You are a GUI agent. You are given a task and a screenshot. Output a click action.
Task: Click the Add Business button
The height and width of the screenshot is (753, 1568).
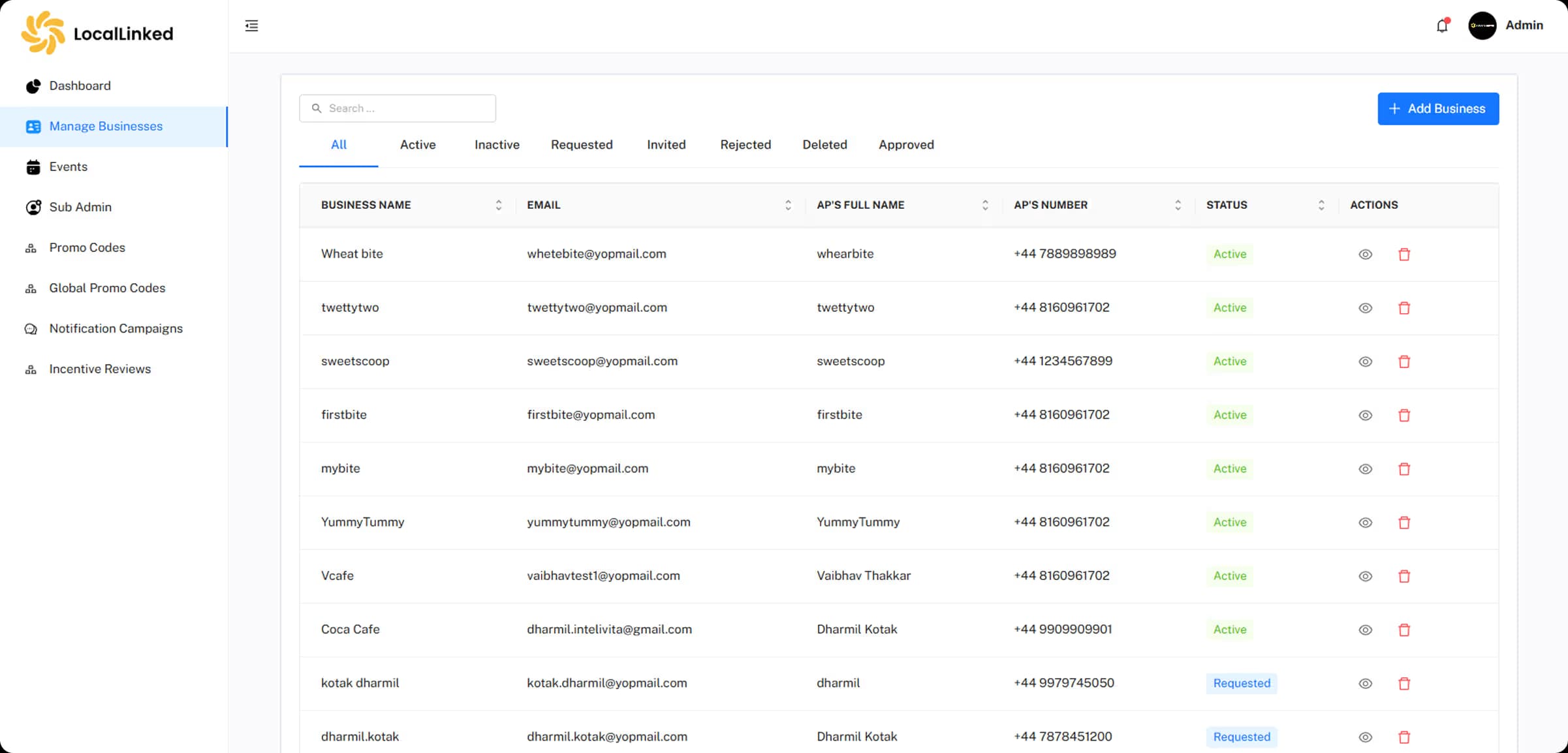[1438, 108]
